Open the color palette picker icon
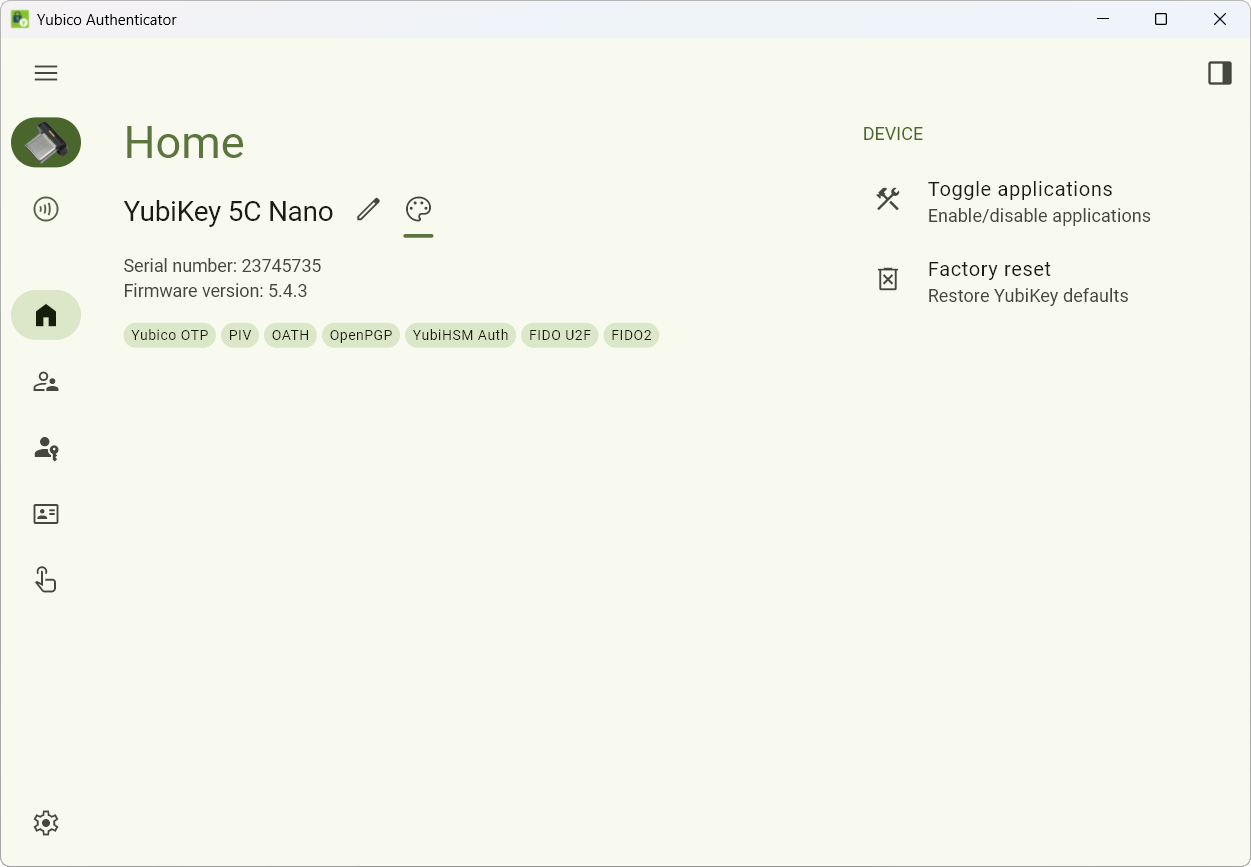The width and height of the screenshot is (1251, 867). [418, 209]
